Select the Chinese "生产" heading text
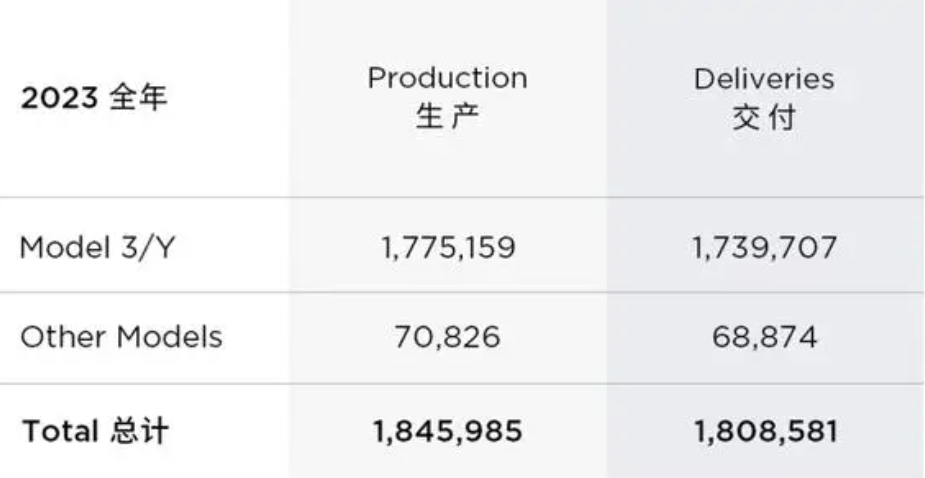Image resolution: width=925 pixels, height=478 pixels. 447,117
